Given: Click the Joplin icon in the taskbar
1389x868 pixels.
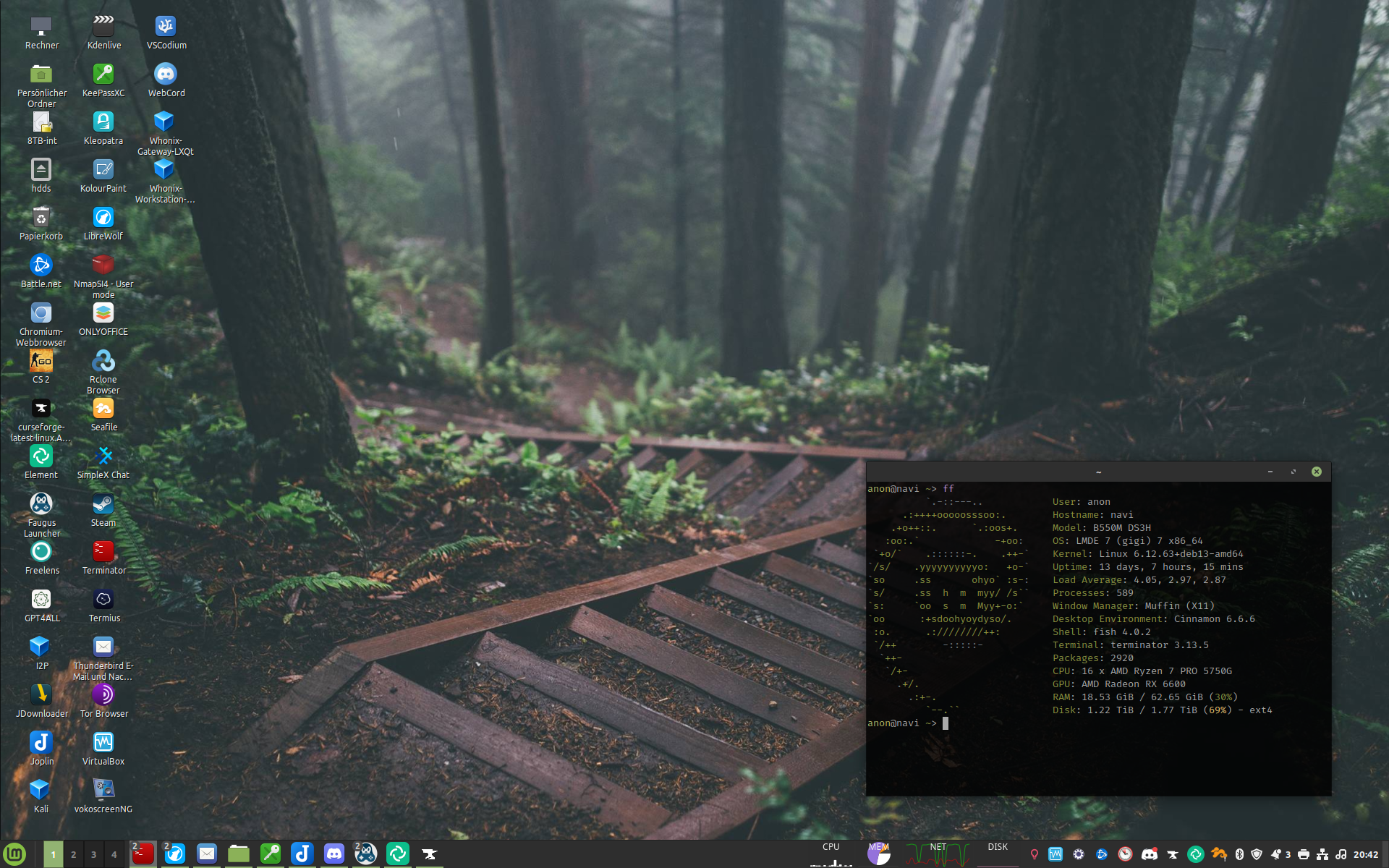Looking at the screenshot, I should point(302,854).
